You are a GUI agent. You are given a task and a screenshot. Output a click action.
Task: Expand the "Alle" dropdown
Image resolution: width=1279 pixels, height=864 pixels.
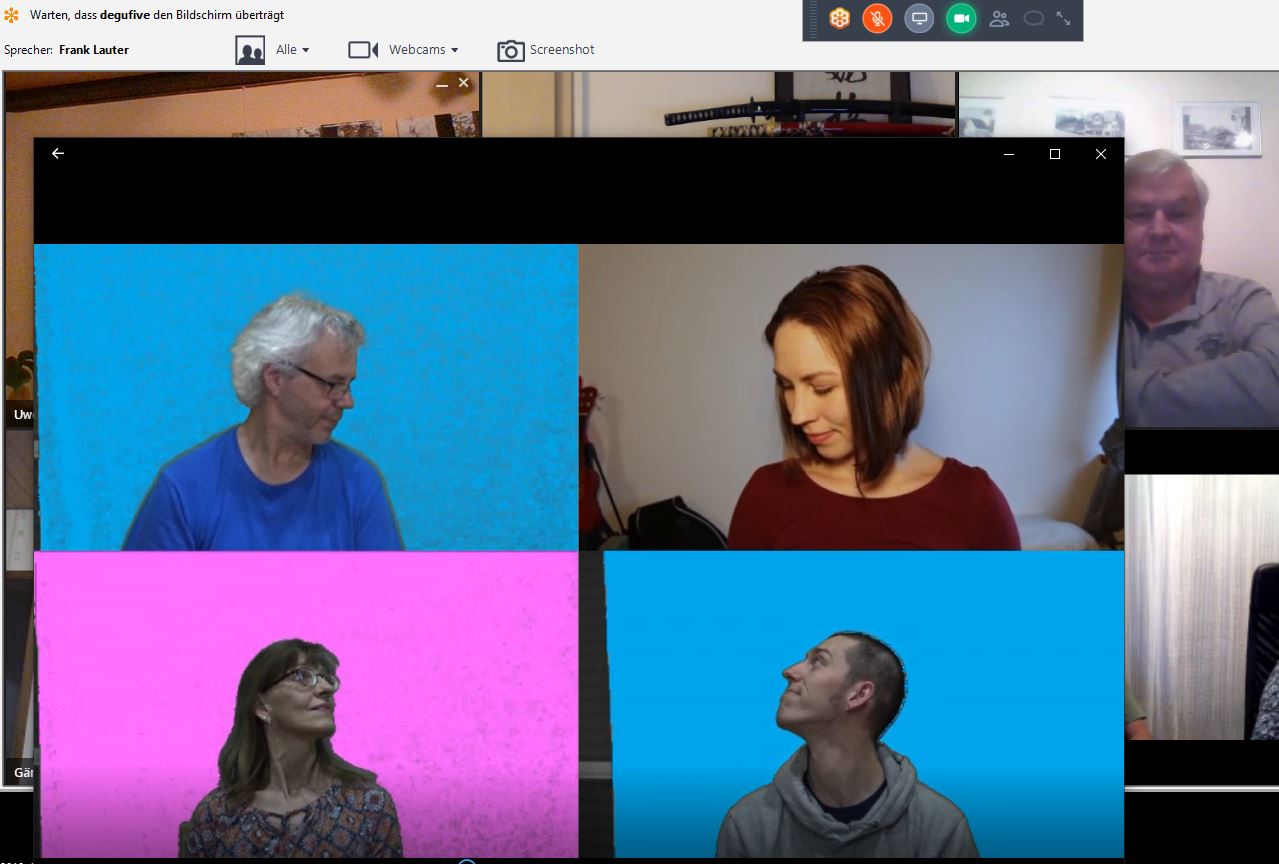pos(293,50)
